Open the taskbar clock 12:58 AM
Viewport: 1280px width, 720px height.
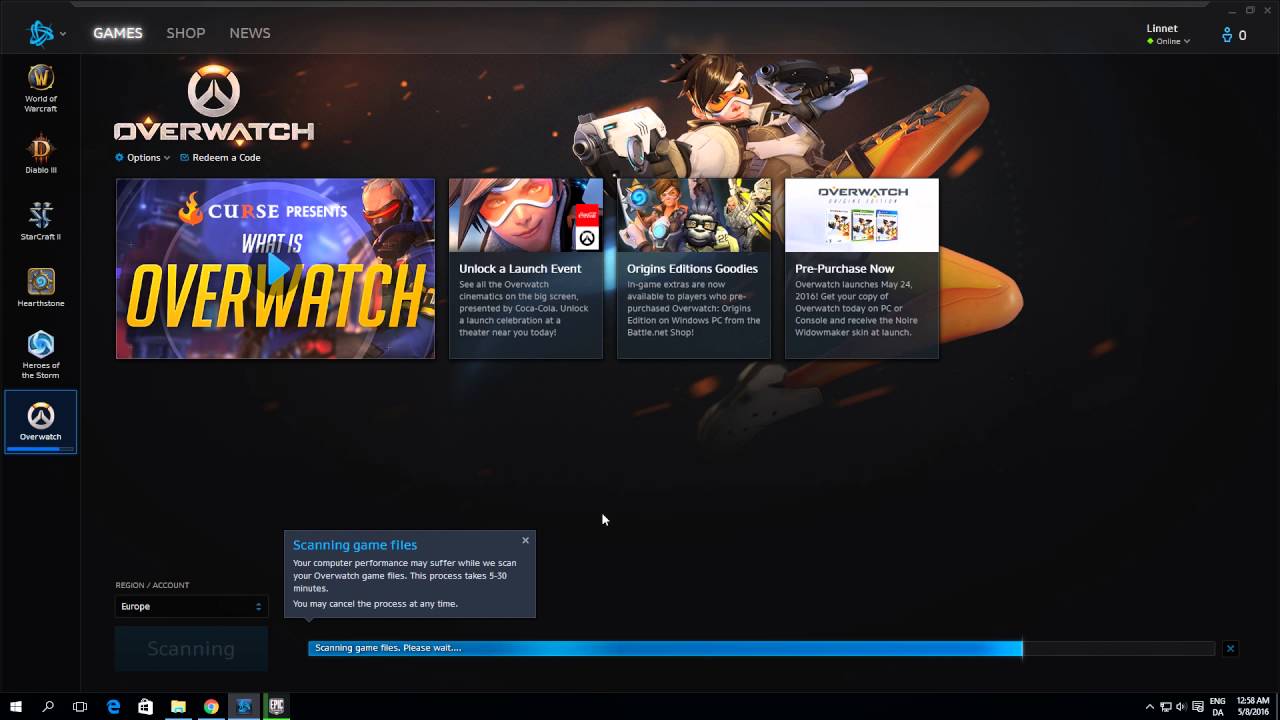pos(1253,706)
